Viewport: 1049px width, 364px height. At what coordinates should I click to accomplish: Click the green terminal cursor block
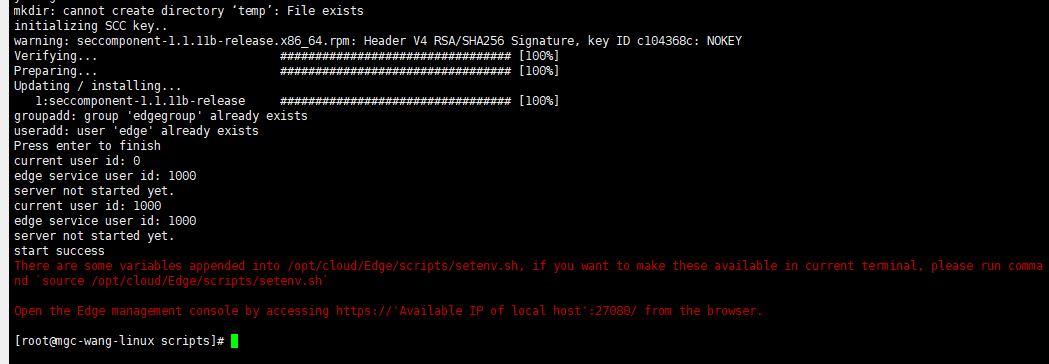coord(234,341)
